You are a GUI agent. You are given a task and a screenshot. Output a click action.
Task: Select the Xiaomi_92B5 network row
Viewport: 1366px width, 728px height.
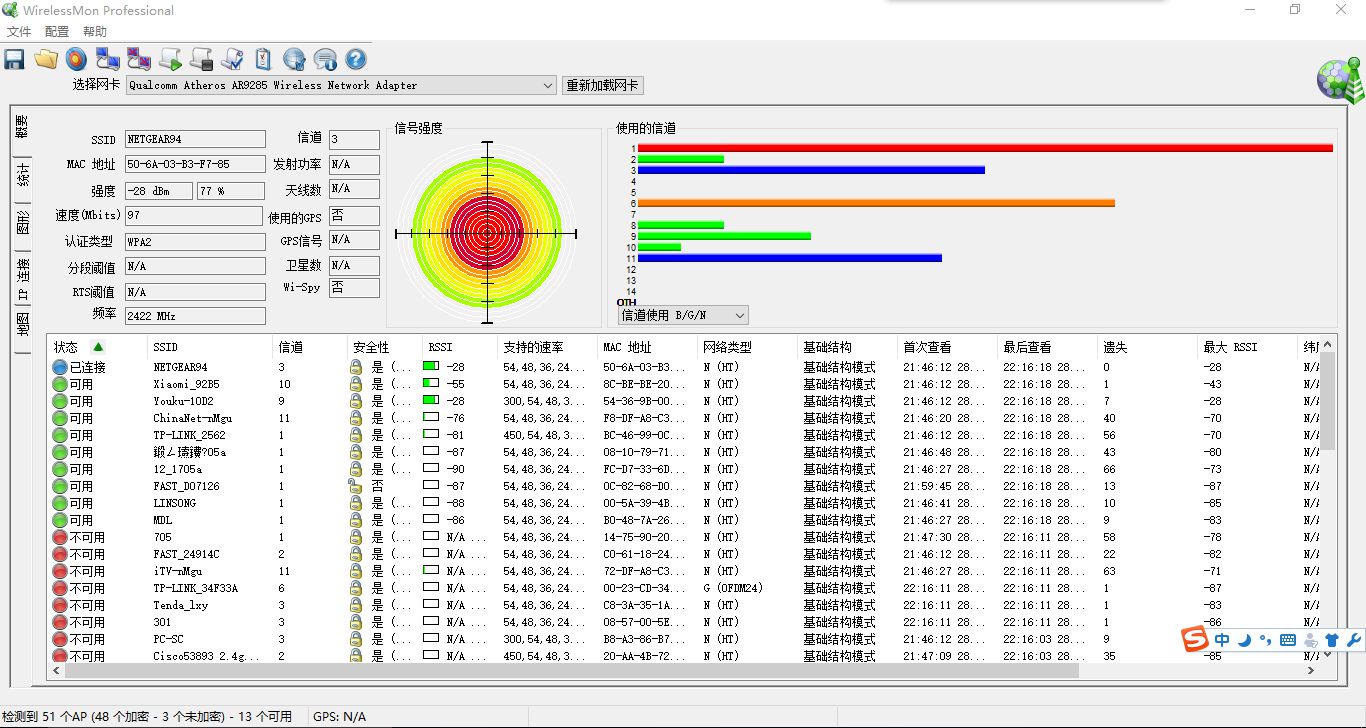(186, 384)
